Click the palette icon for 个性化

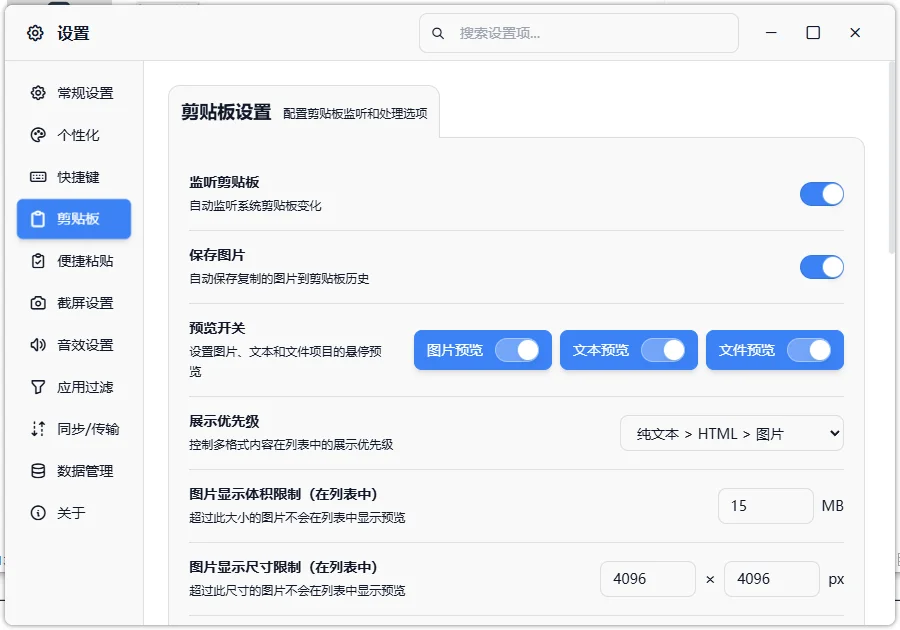(38, 135)
